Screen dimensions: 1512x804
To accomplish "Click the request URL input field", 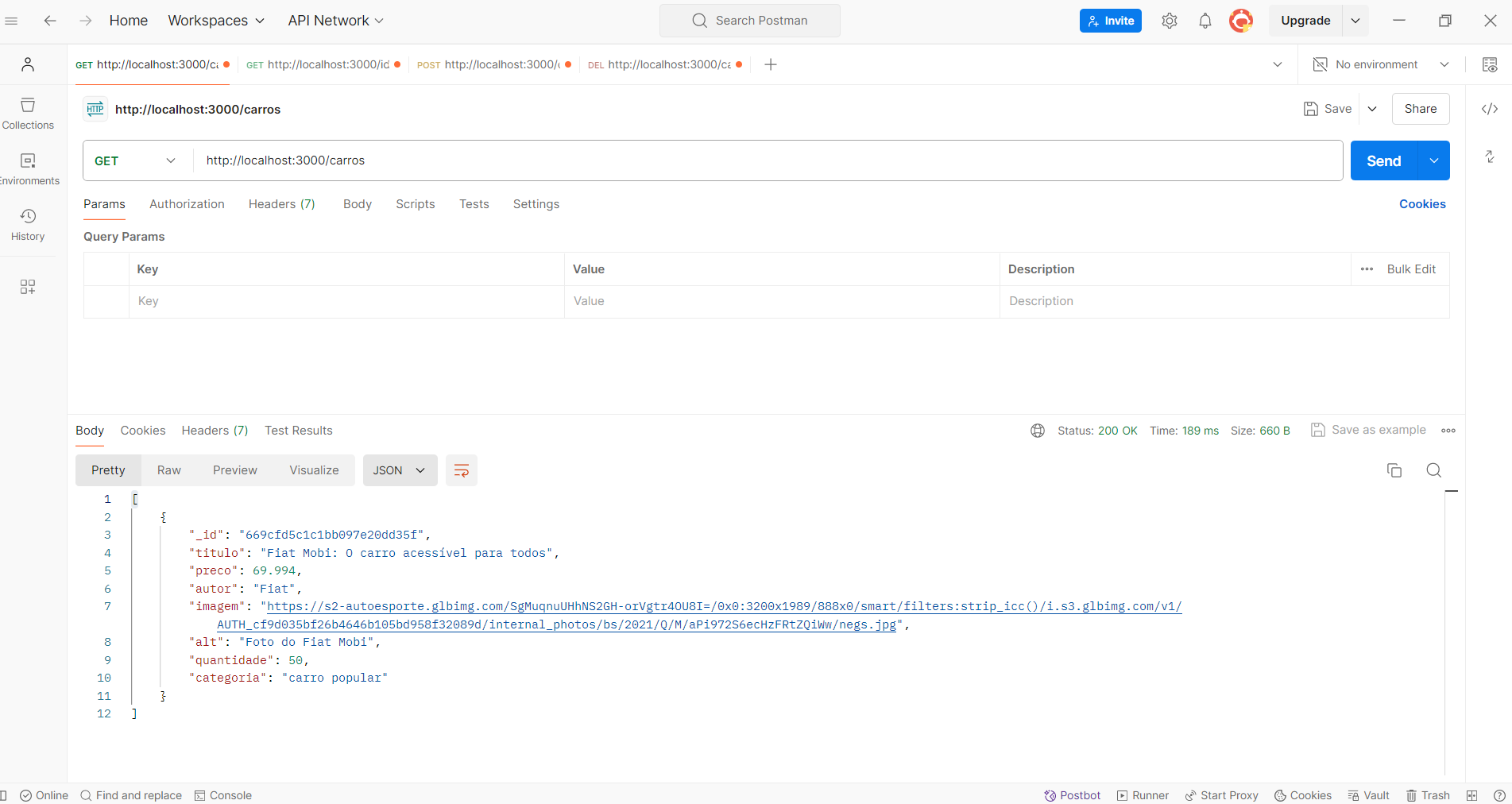I will [768, 160].
